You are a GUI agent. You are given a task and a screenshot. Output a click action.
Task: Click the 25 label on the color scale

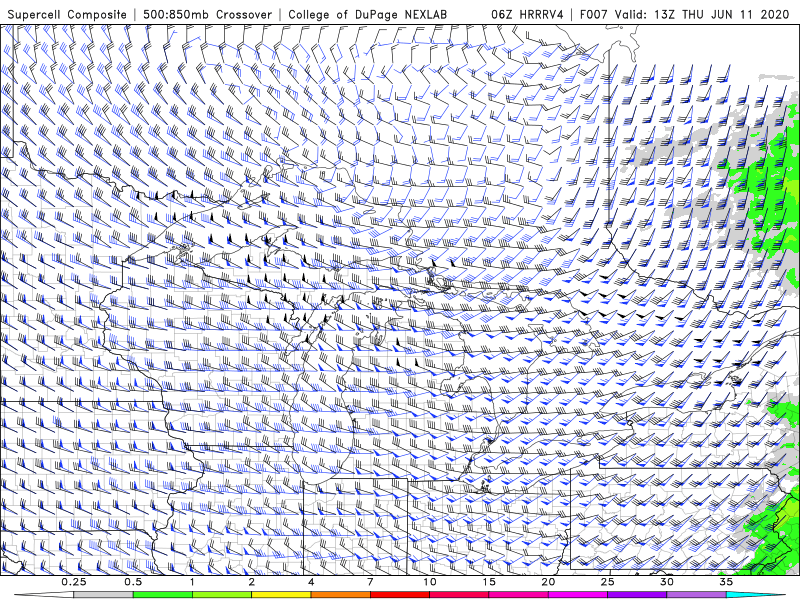pyautogui.click(x=607, y=582)
